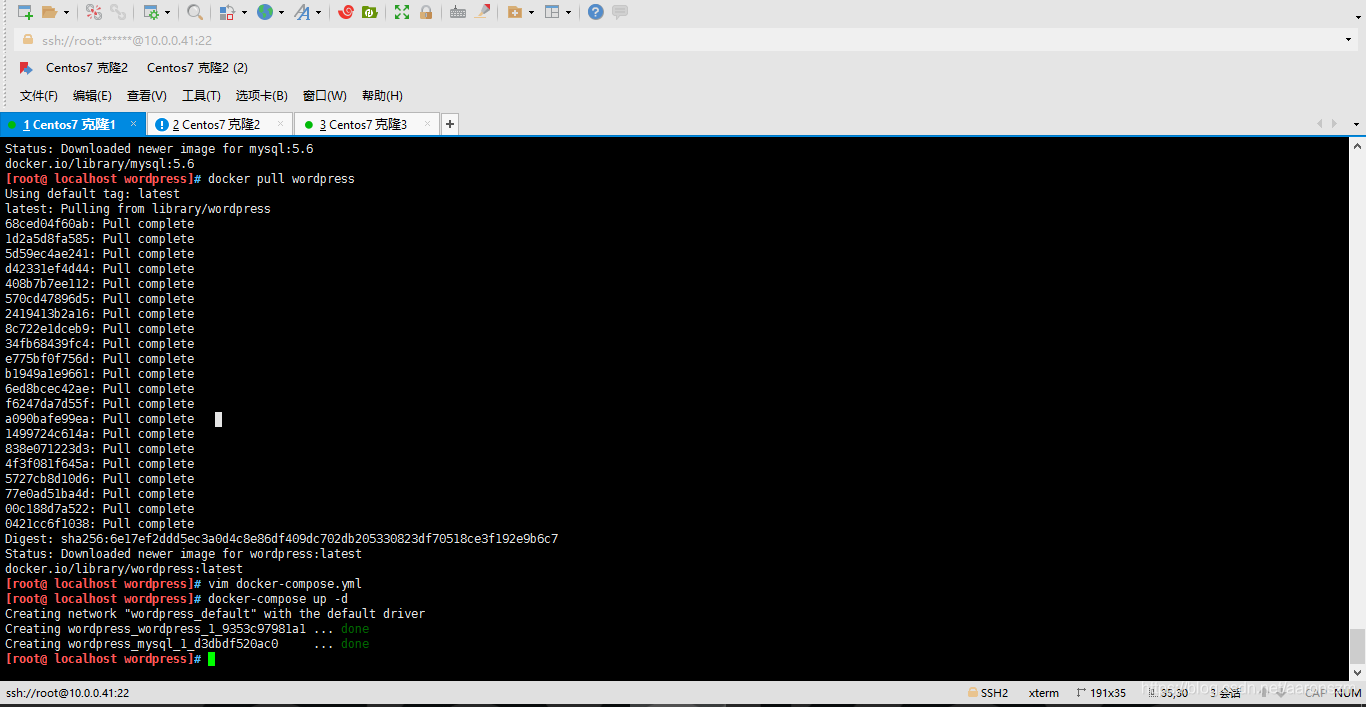Click the disconnect session icon
Image resolution: width=1366 pixels, height=707 pixels.
click(93, 12)
